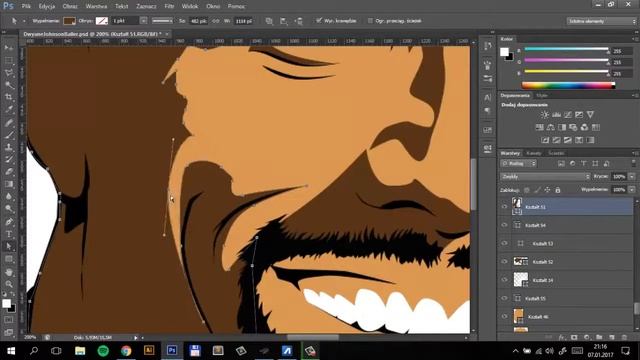Select the Pen tool

tap(9, 222)
